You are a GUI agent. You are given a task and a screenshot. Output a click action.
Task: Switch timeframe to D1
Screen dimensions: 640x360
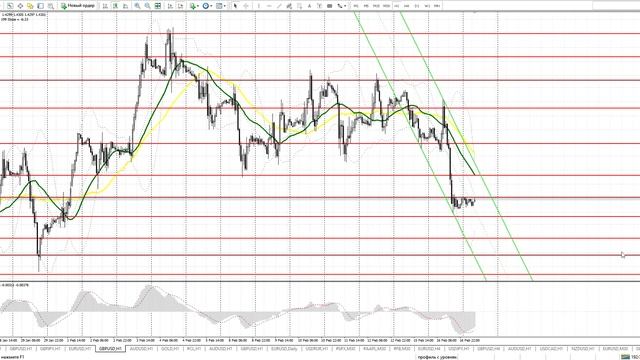(x=417, y=6)
